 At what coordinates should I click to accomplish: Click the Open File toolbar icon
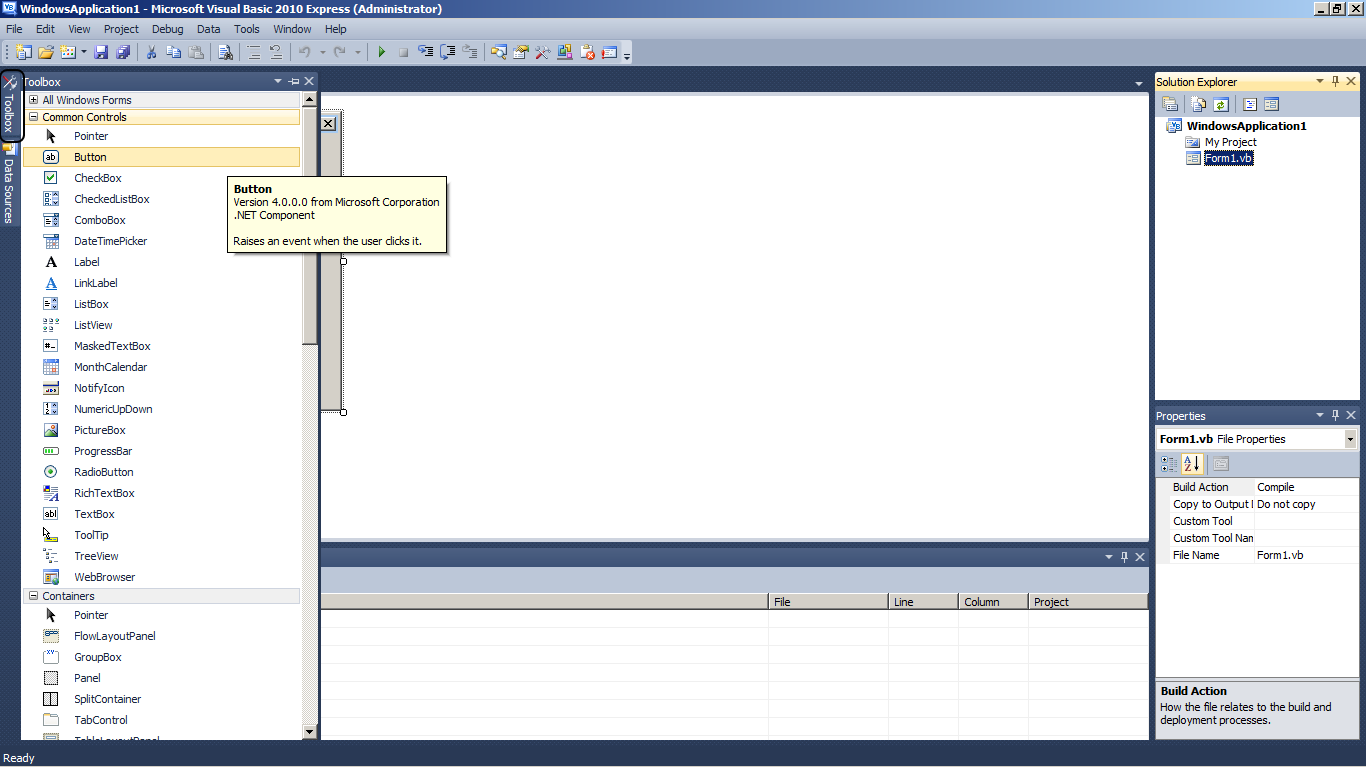coord(45,52)
